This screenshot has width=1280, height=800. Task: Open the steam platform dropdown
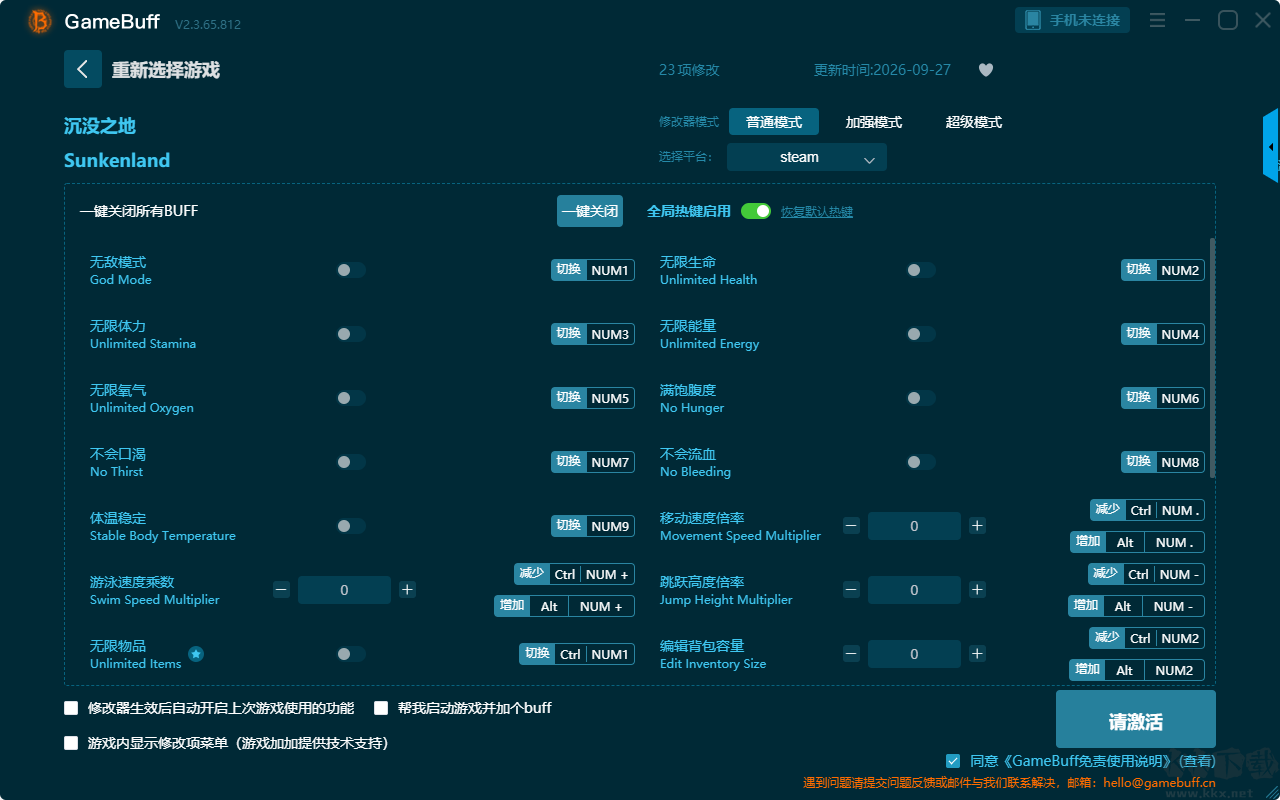pos(807,157)
